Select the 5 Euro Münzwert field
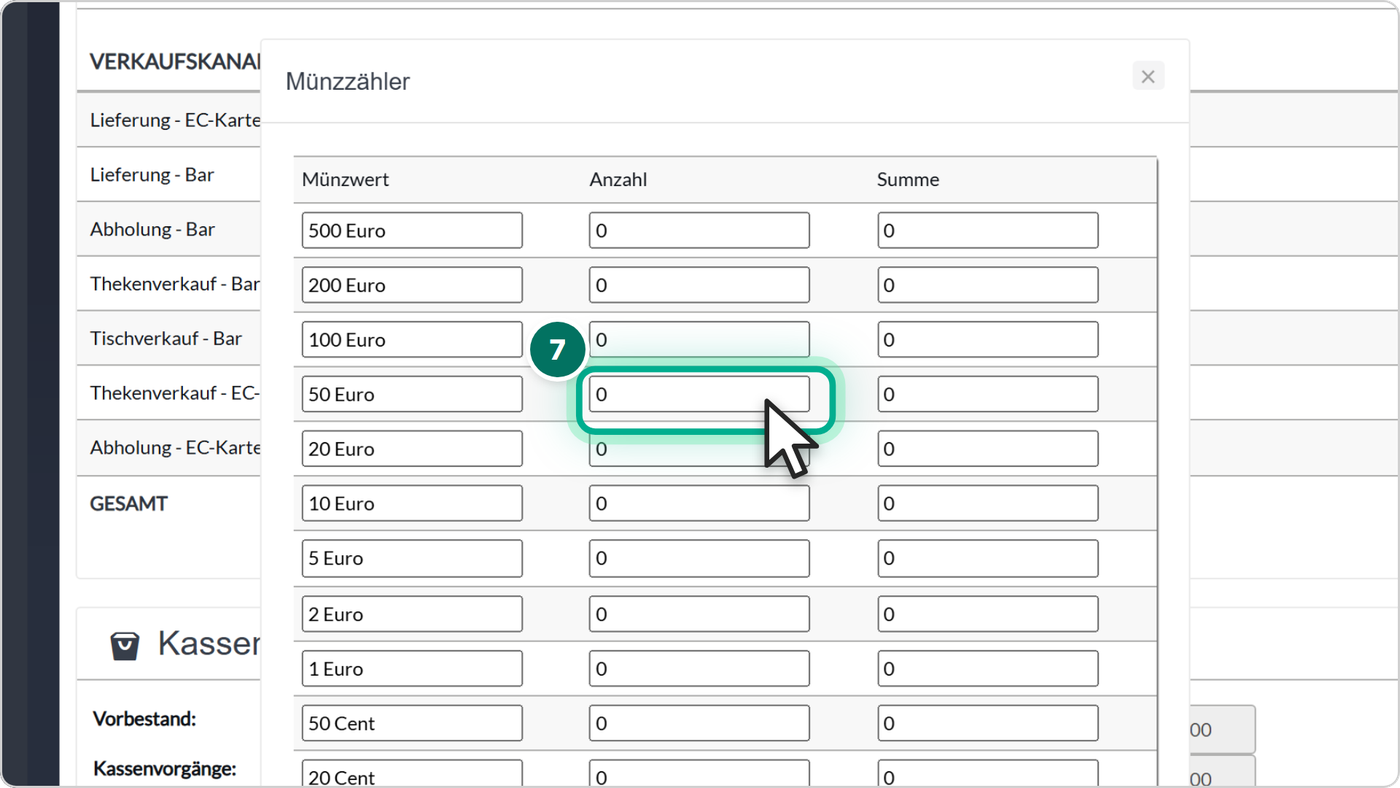 (x=412, y=558)
